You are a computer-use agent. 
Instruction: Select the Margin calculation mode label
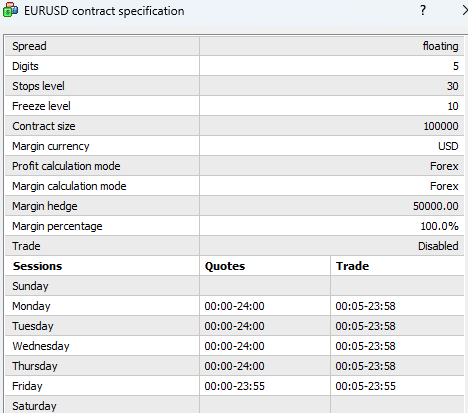pyautogui.click(x=69, y=186)
